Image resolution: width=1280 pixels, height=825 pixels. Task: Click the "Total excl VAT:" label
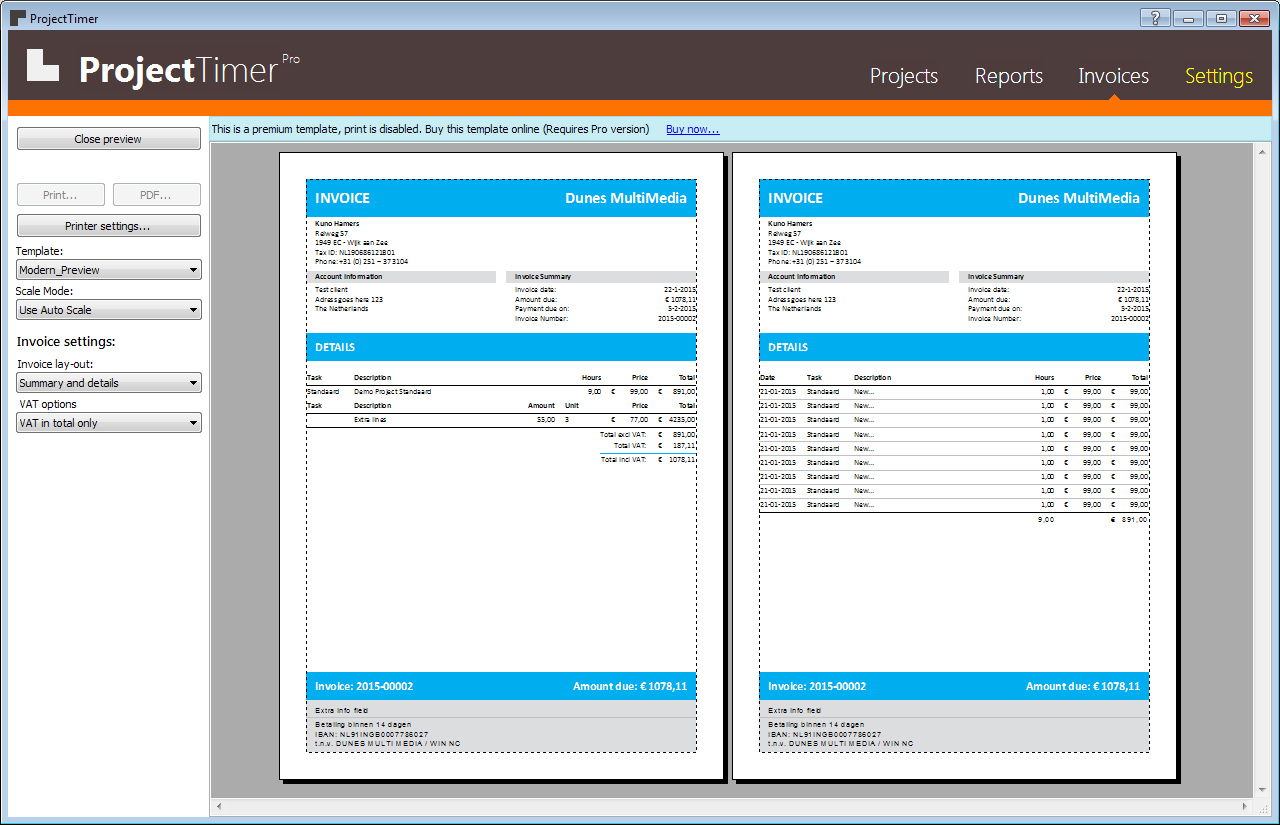tap(623, 435)
